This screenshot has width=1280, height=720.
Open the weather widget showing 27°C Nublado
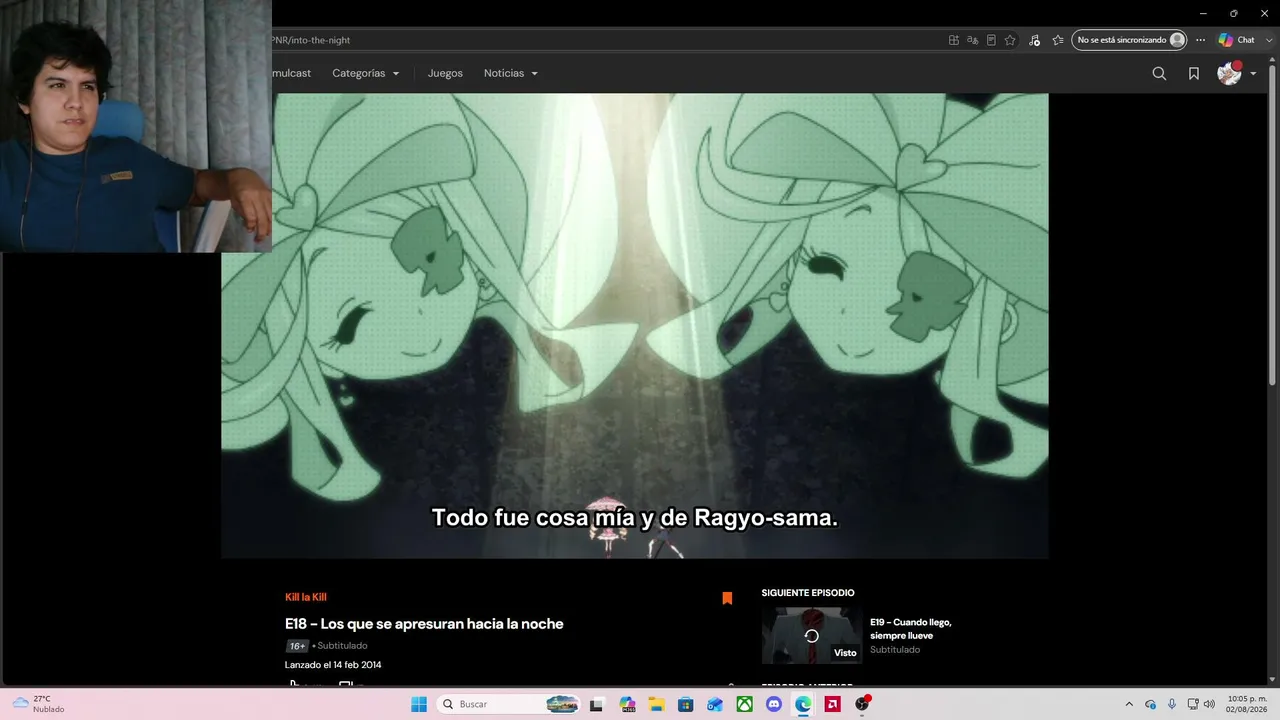click(x=39, y=704)
